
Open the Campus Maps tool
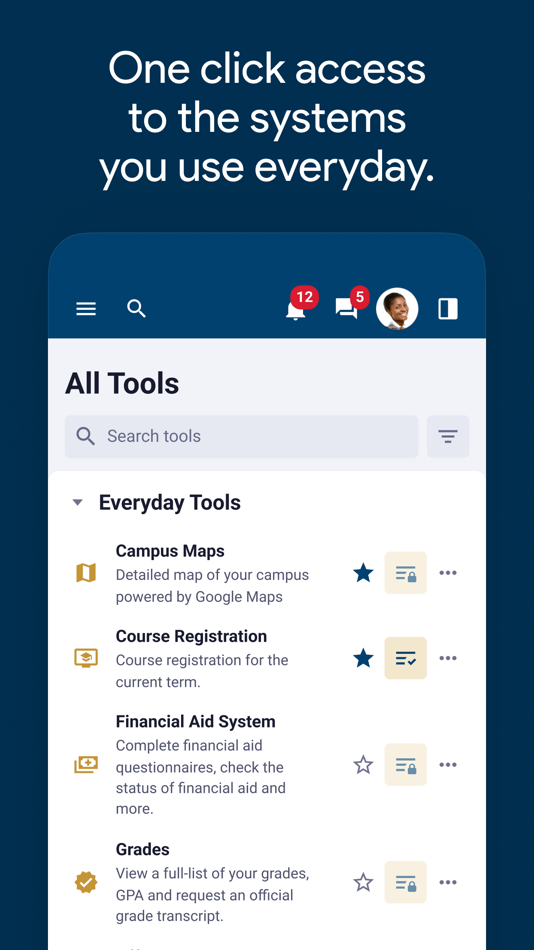170,551
